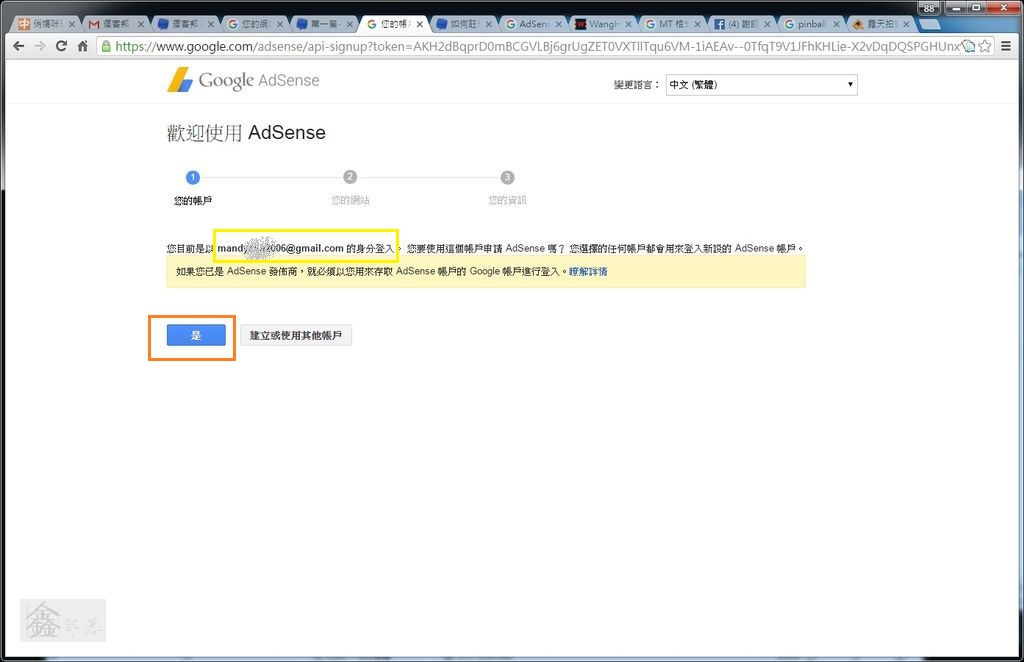Click 建立或使用其他帳戶 button

tap(296, 335)
